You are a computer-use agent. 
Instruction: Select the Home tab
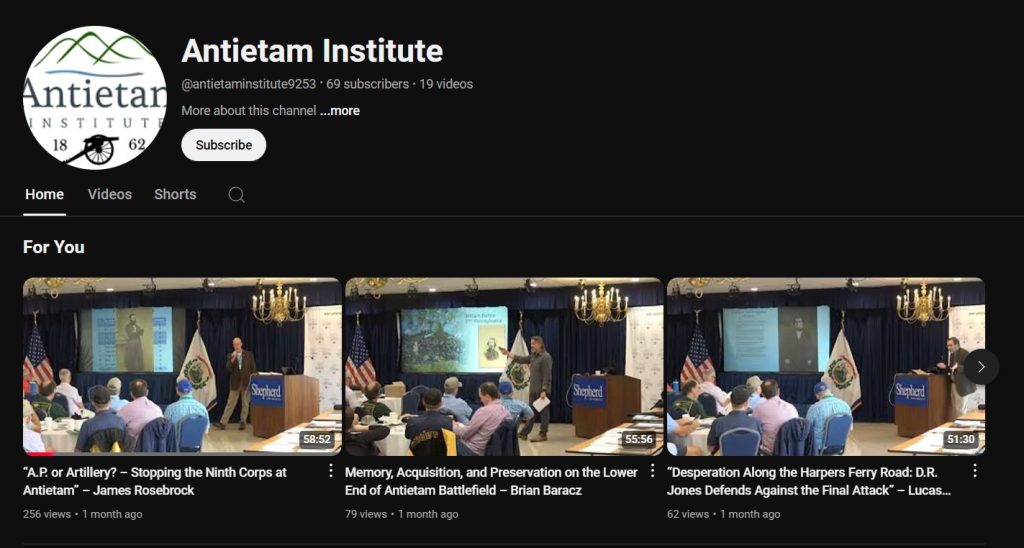point(44,194)
